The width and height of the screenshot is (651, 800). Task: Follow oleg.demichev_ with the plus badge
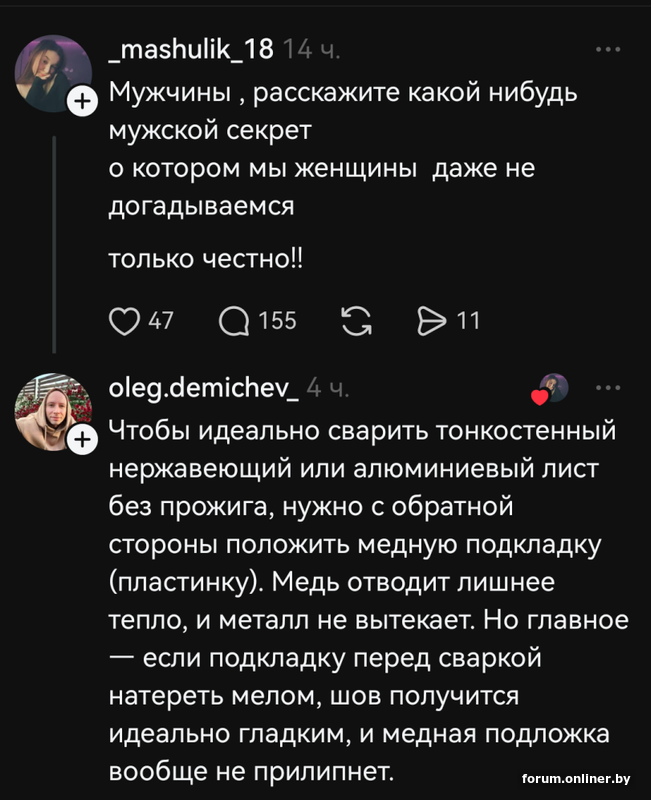(82, 438)
